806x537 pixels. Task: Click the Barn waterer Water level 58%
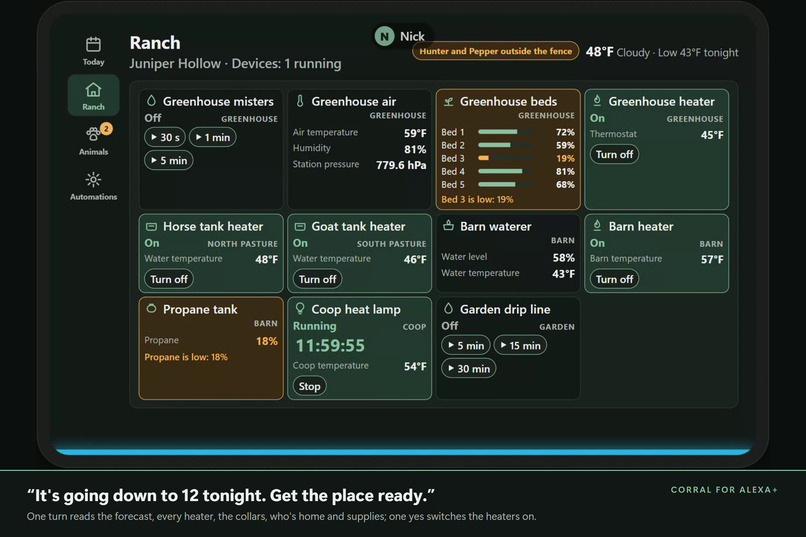(x=508, y=257)
